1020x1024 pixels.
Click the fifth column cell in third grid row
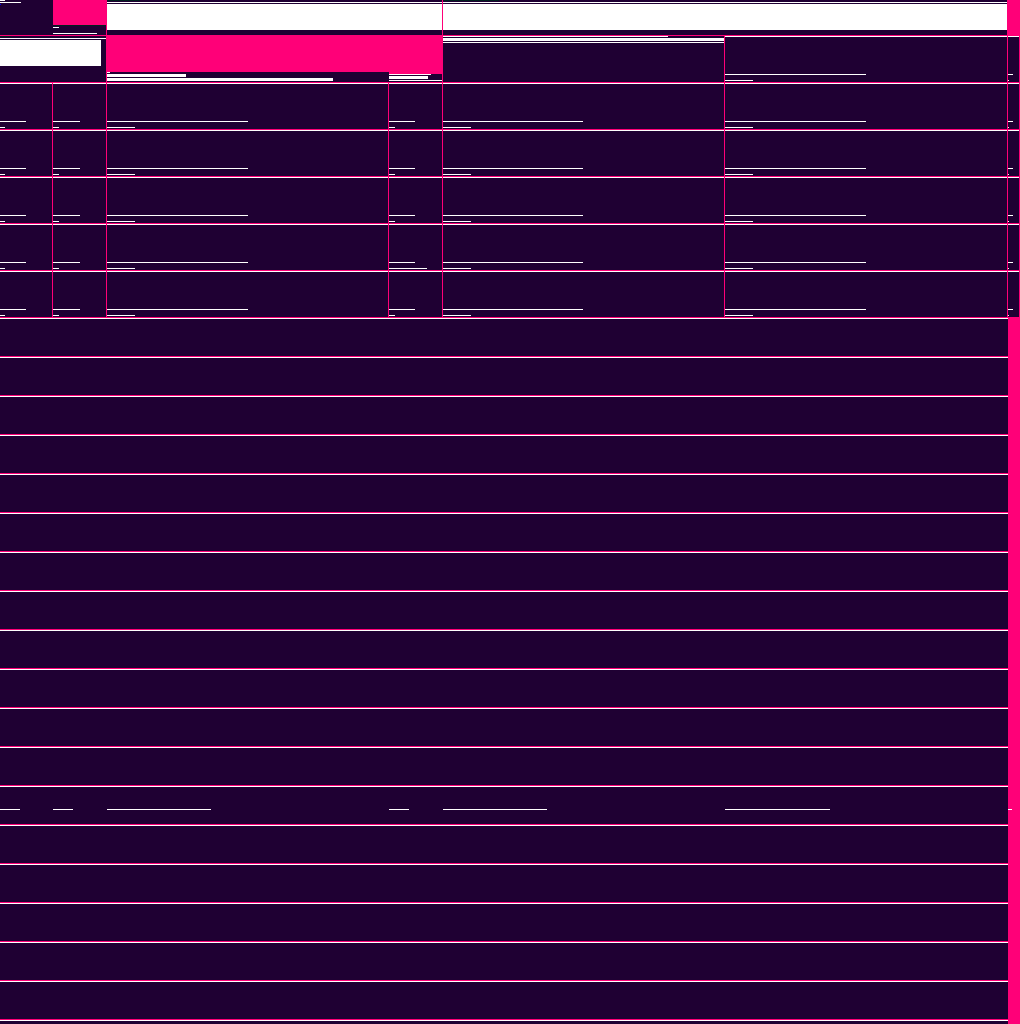583,200
